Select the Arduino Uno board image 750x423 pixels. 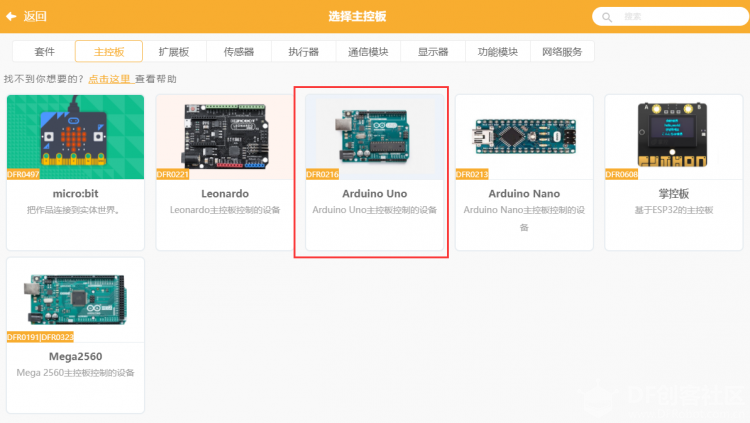[x=375, y=137]
